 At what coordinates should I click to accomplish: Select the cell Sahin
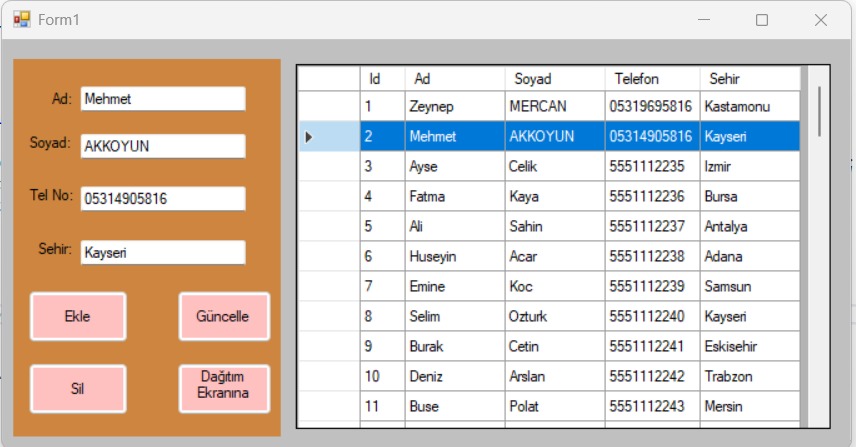tap(555, 227)
